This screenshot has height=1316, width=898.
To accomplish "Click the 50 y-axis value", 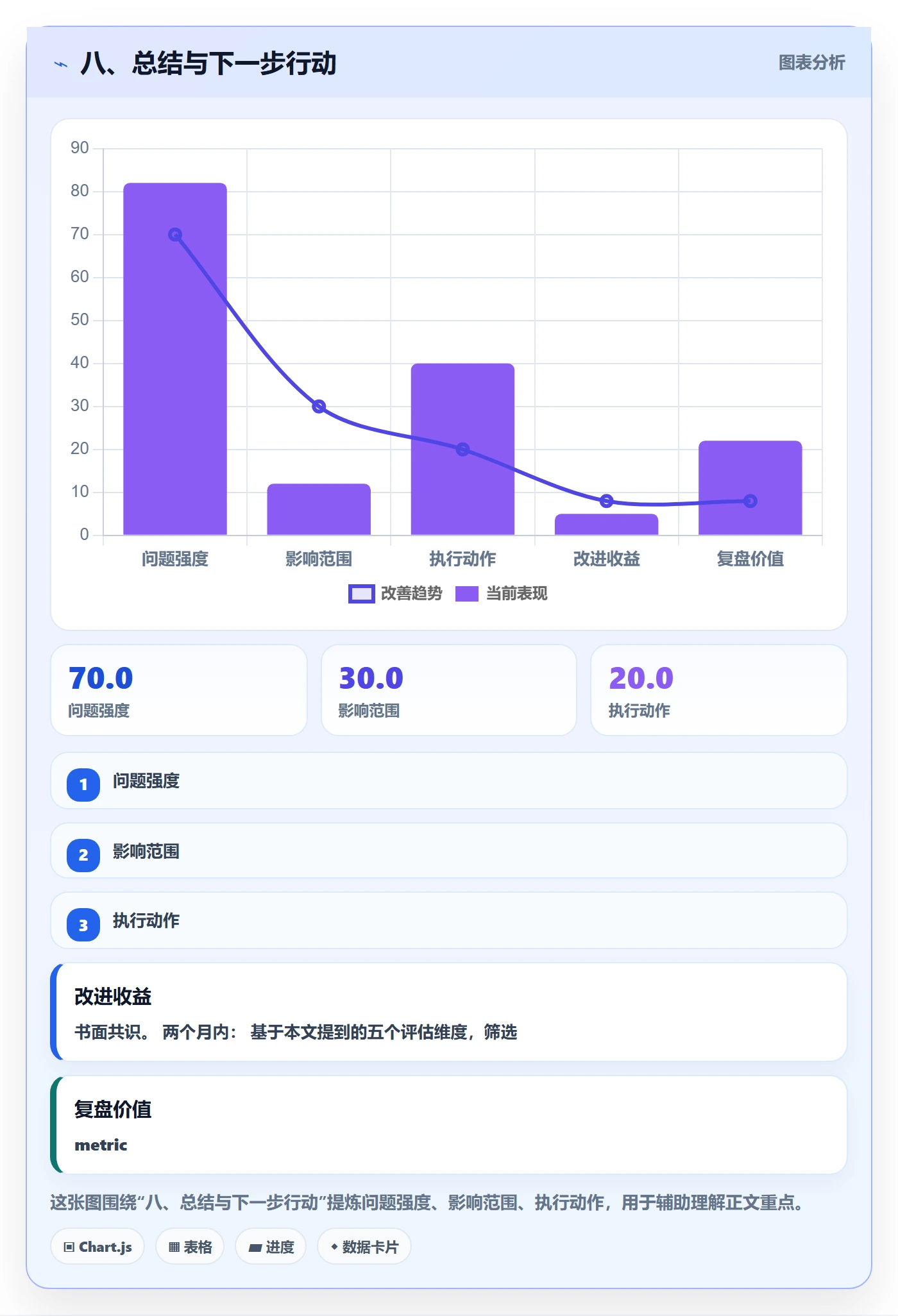I will point(80,320).
